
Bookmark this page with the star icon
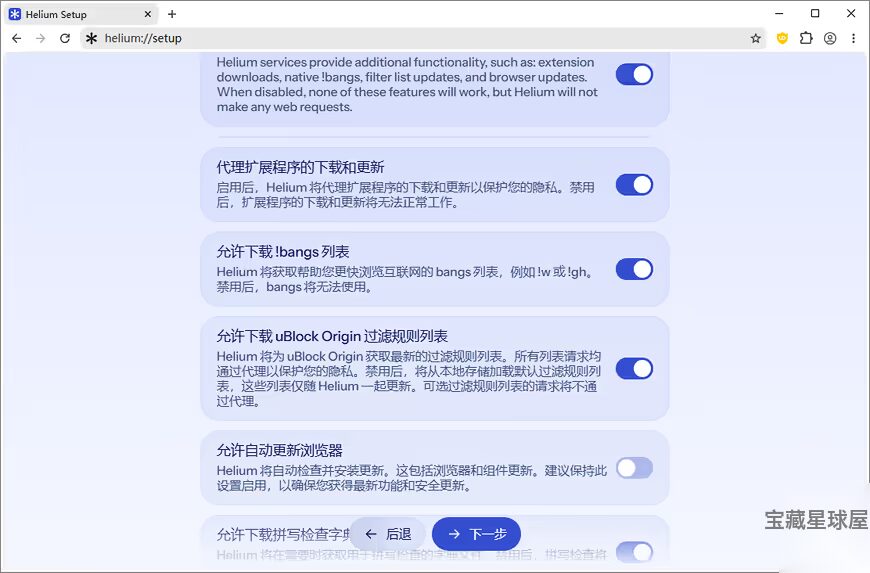[x=756, y=38]
